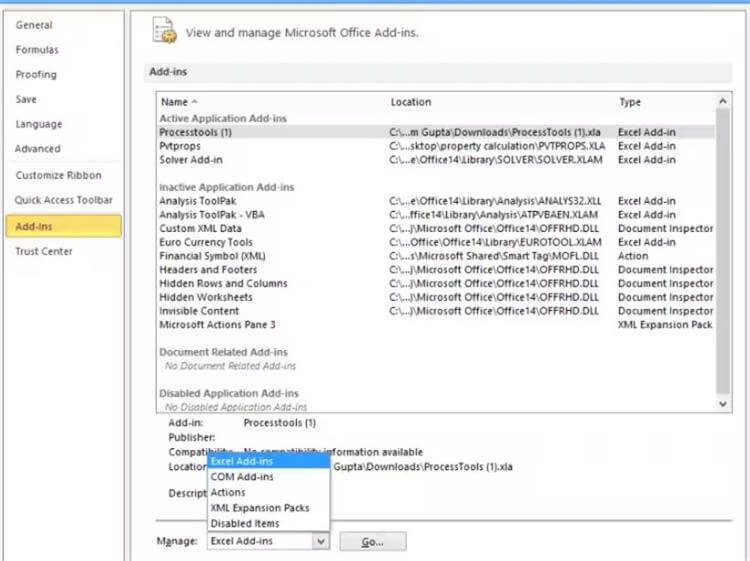Select the Headers and Footers row
The image size is (750, 561).
click(436, 270)
